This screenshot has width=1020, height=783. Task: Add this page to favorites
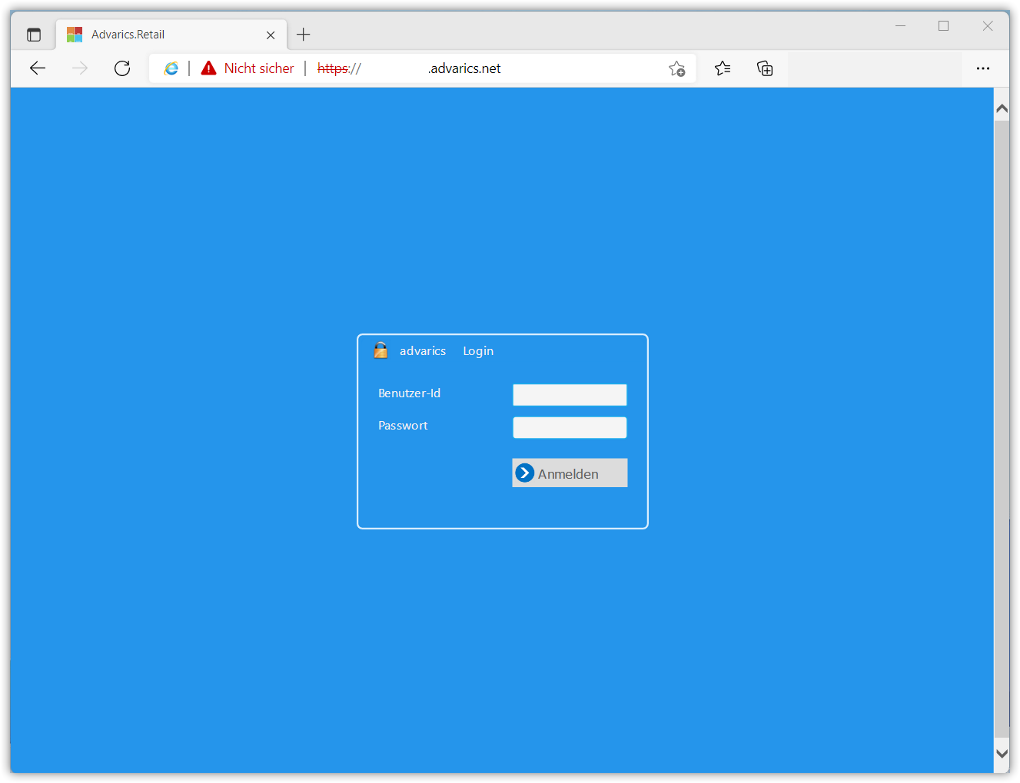coord(677,68)
